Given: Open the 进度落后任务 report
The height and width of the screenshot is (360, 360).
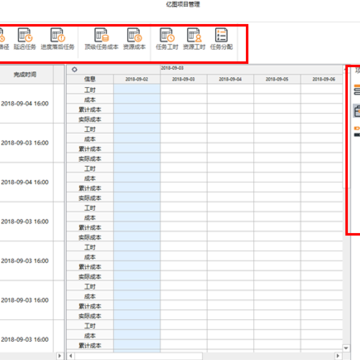Looking at the screenshot, I should (57, 39).
